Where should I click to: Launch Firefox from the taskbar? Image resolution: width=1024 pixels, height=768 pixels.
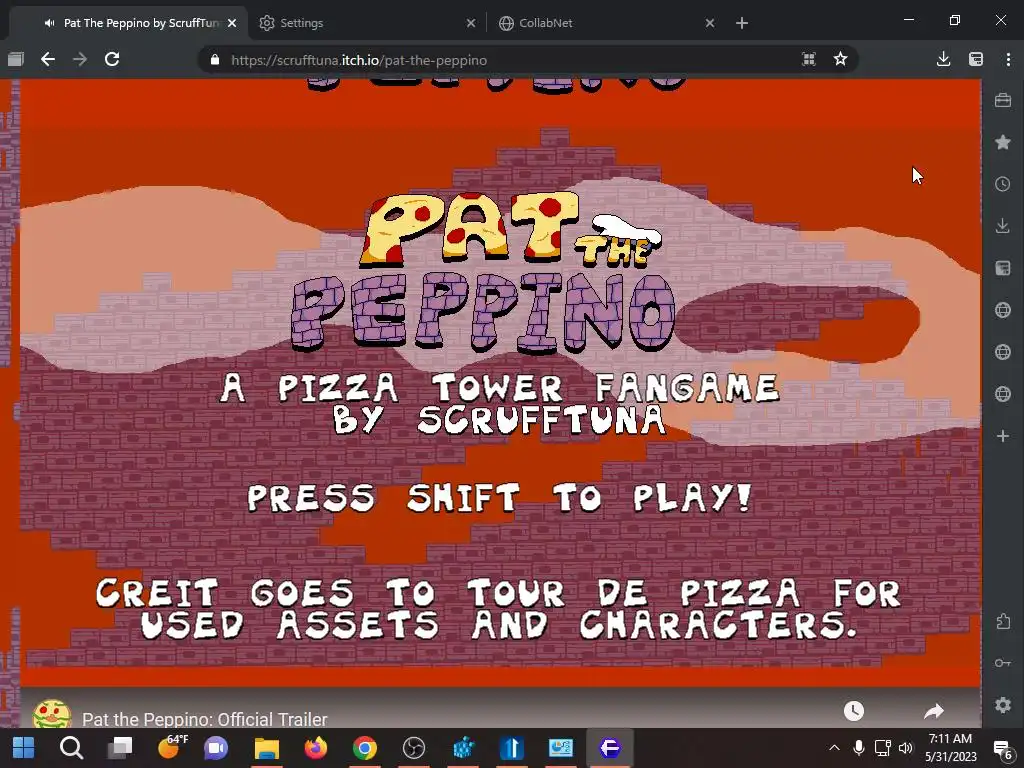click(315, 748)
